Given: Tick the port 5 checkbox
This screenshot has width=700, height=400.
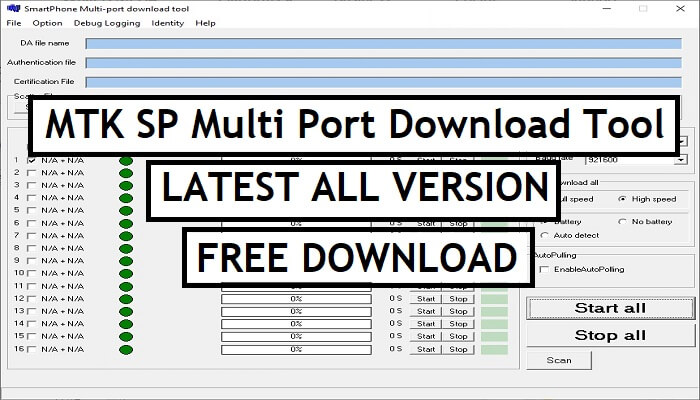Looking at the screenshot, I should [32, 210].
